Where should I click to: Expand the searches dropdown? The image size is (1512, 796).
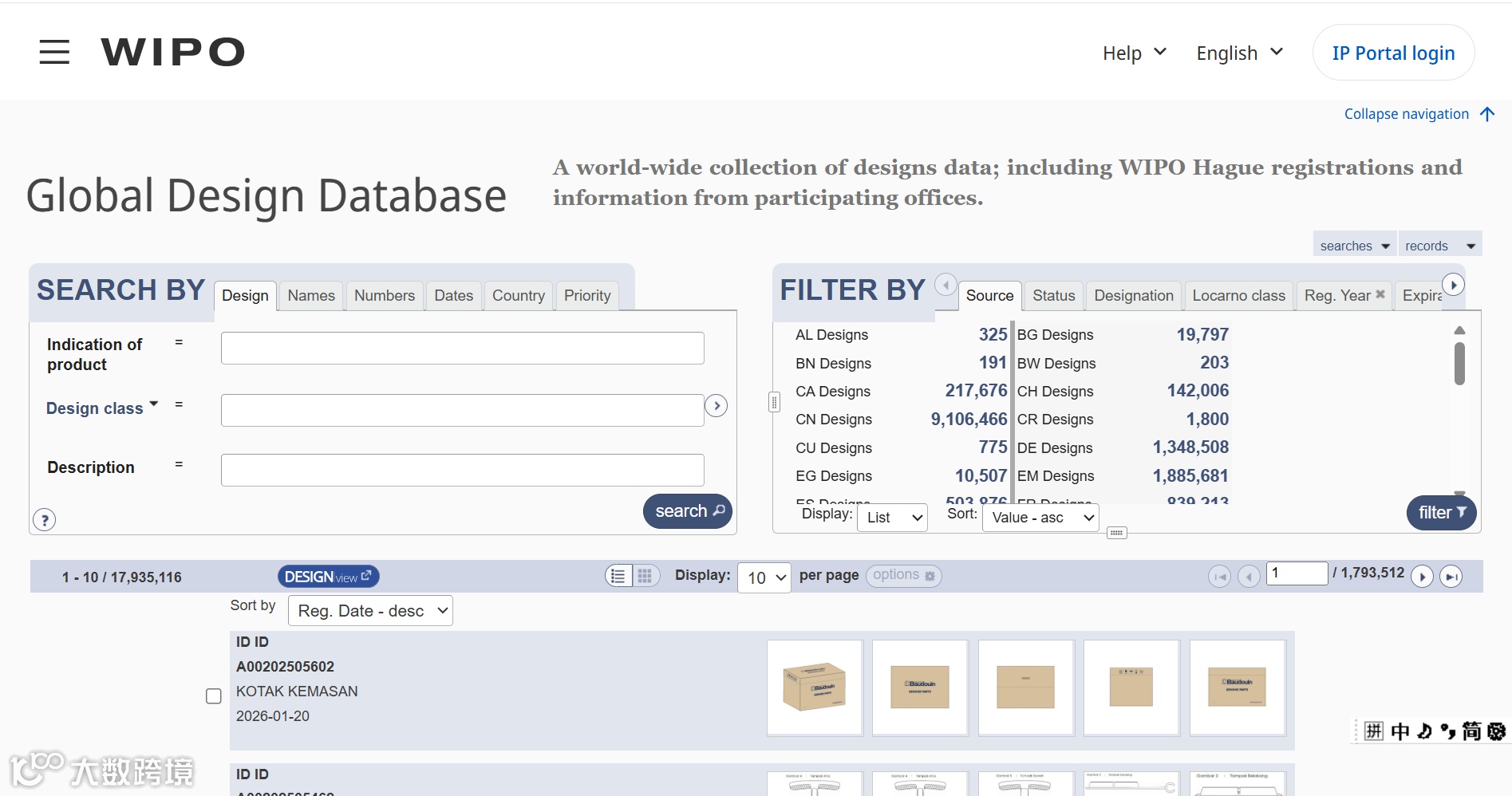click(x=1355, y=246)
